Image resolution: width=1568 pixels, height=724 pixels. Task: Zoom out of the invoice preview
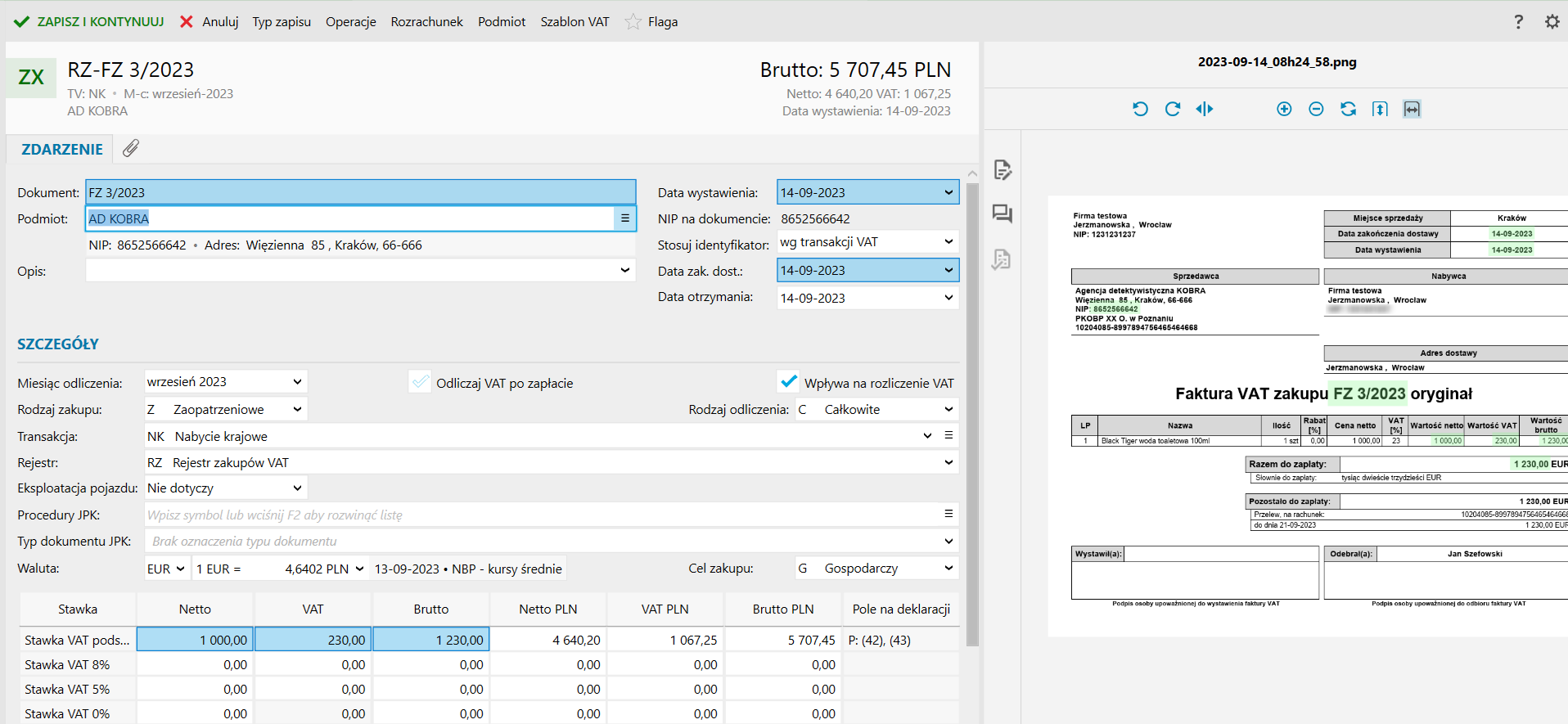click(1316, 109)
